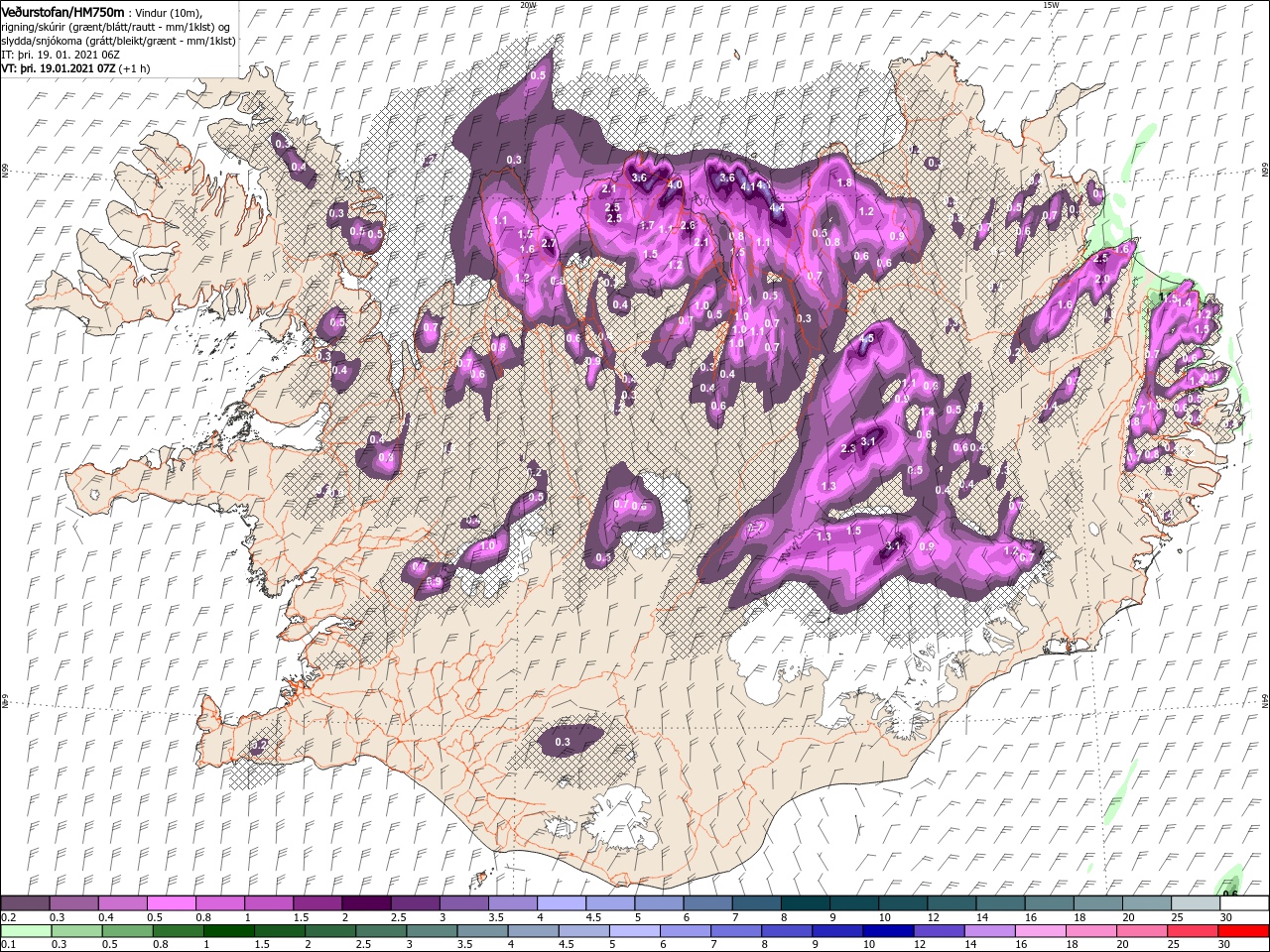The height and width of the screenshot is (952, 1270).
Task: Click the 2.3 snowfall value on the map
Action: tap(848, 449)
